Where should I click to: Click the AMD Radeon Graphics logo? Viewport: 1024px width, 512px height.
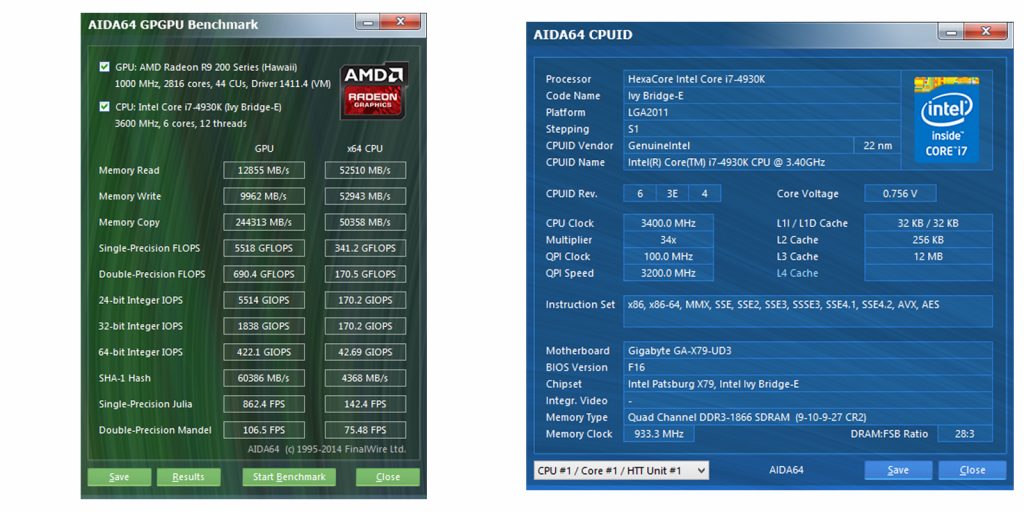click(374, 90)
